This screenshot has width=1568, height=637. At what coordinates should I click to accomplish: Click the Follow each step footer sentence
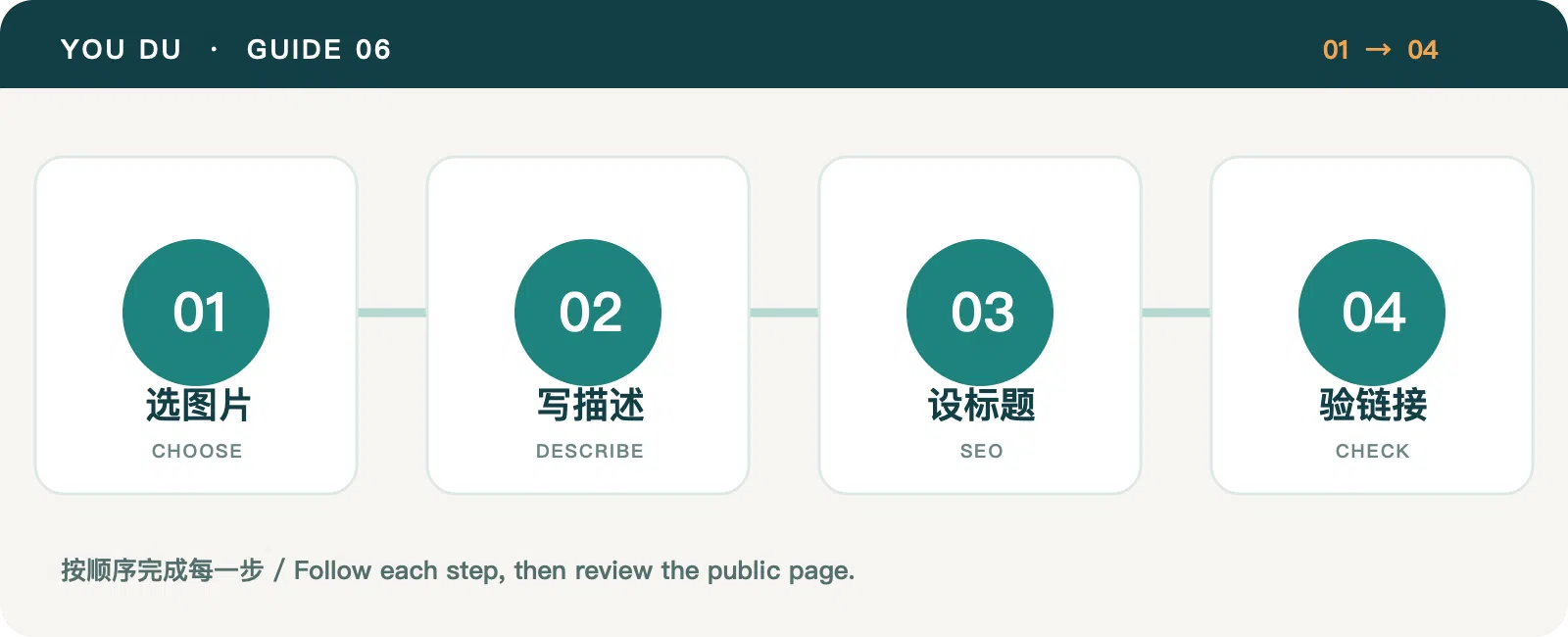point(574,571)
